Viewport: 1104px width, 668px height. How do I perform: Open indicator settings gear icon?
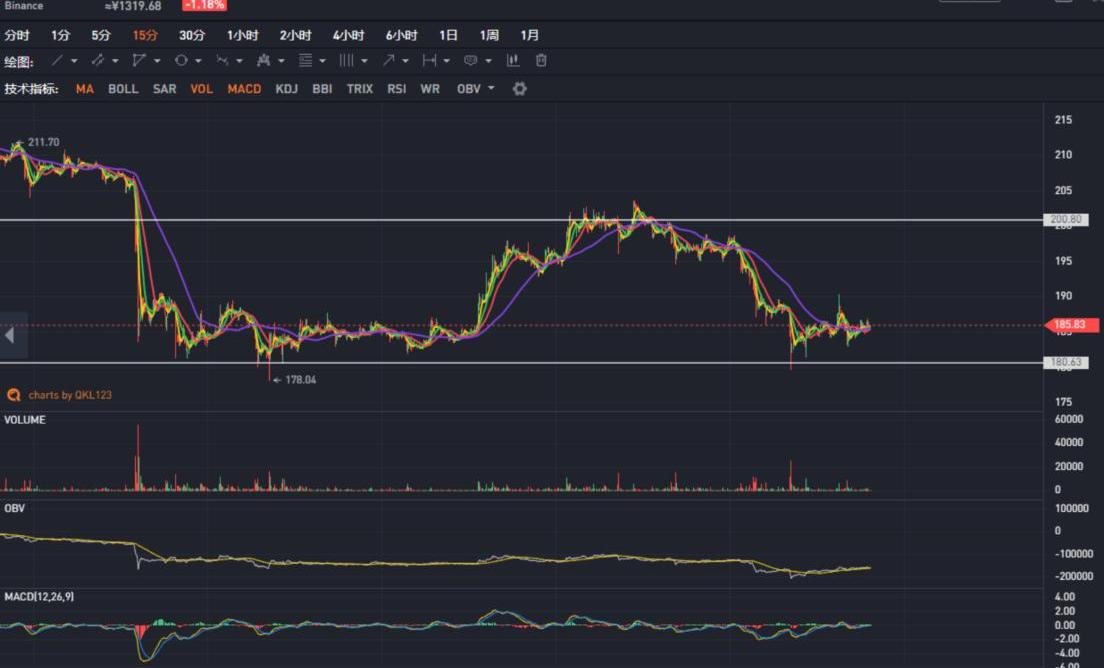519,89
